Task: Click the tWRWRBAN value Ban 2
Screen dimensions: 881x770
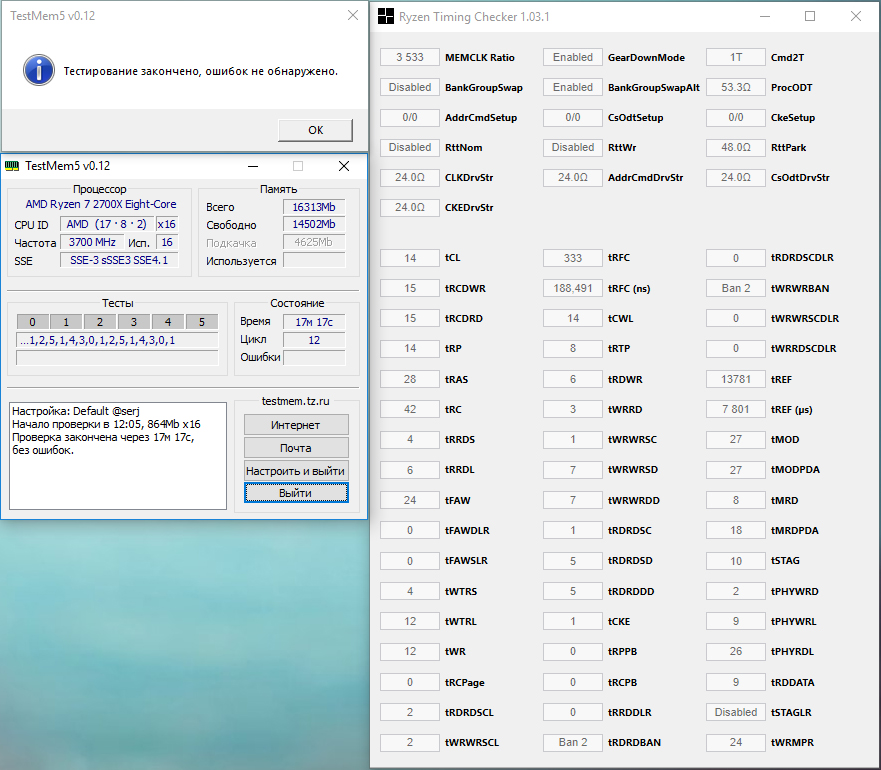Action: pyautogui.click(x=735, y=288)
